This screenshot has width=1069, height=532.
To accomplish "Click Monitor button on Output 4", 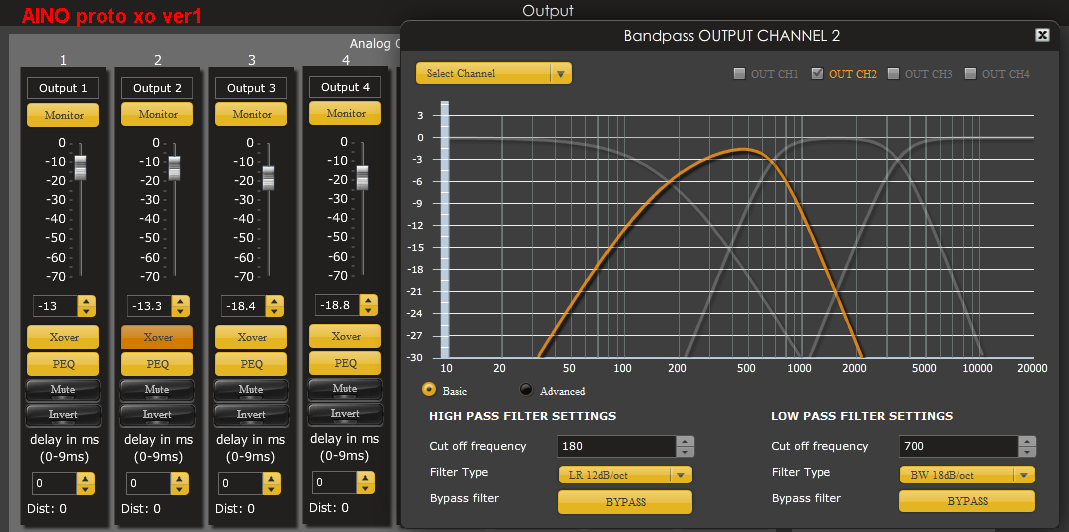I will (345, 113).
